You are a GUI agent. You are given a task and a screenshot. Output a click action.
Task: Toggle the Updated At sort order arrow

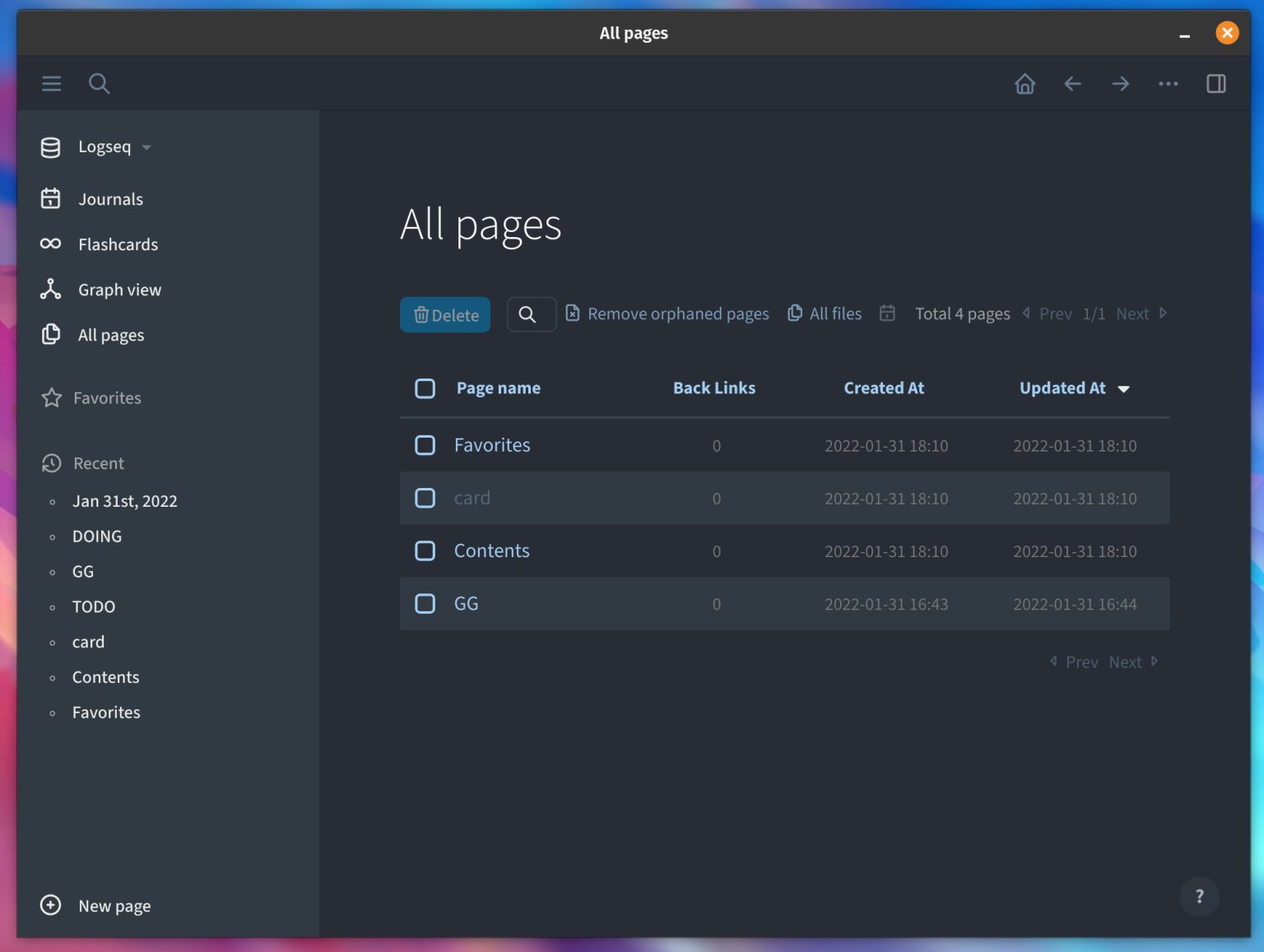1125,388
